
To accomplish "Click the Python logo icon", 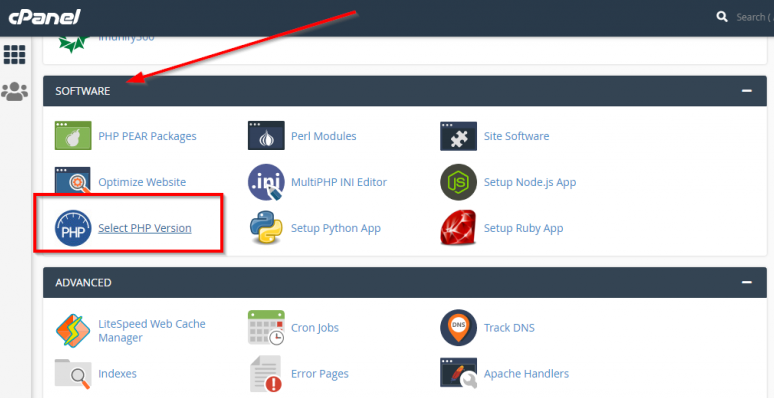I will click(266, 227).
